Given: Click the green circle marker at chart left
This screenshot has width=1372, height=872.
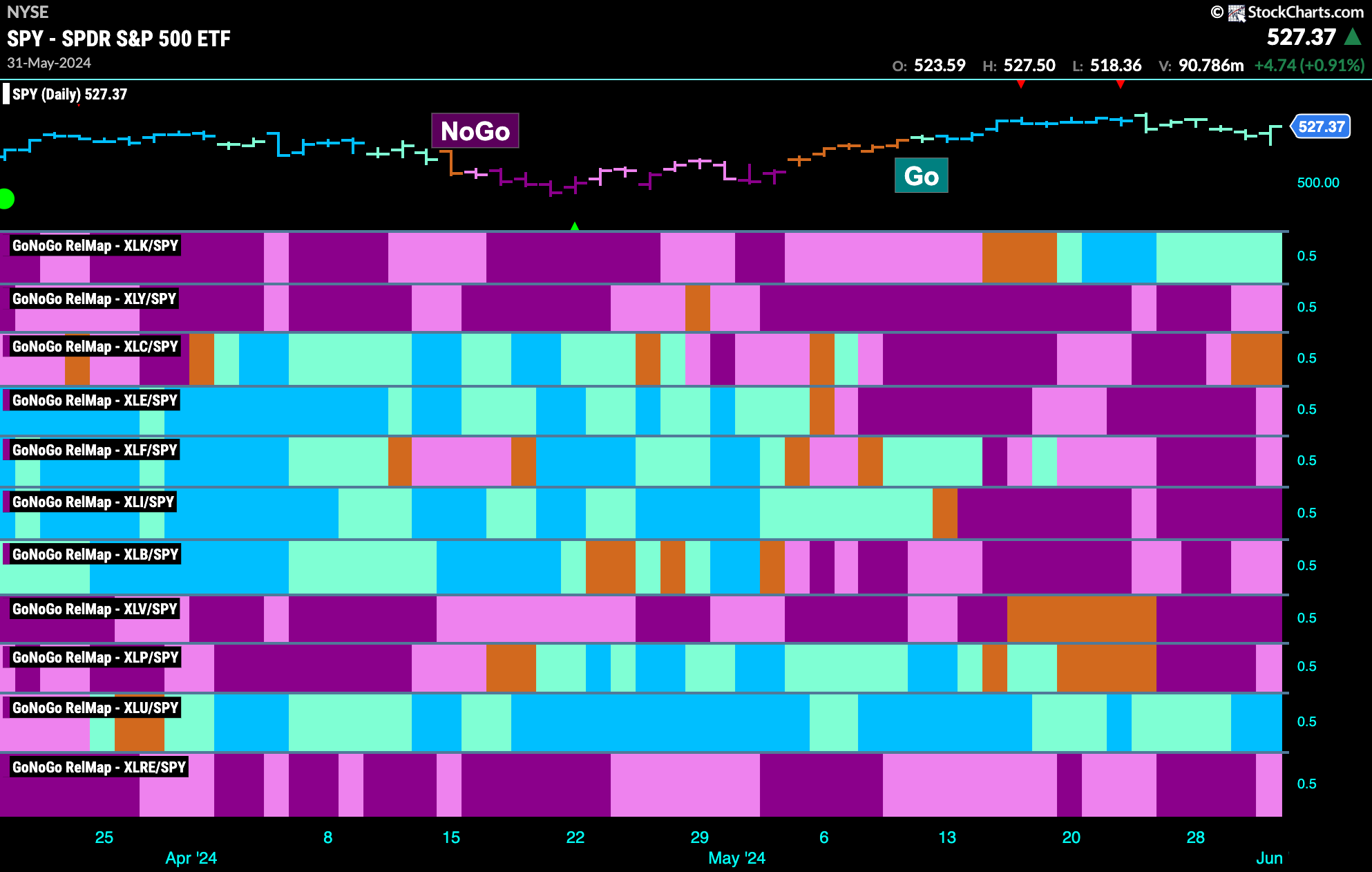Looking at the screenshot, I should click(6, 199).
